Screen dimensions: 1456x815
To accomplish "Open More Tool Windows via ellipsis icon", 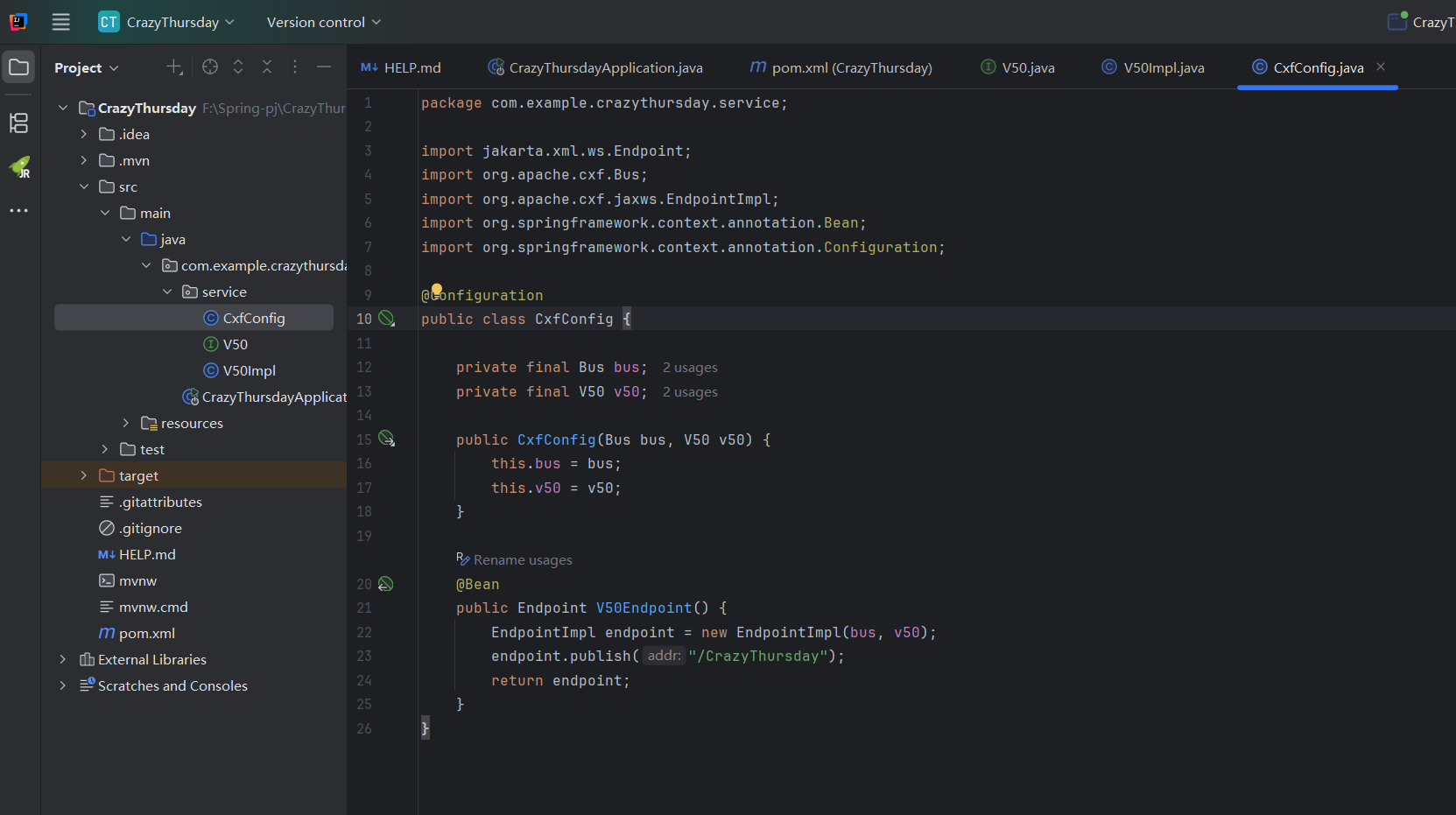I will pyautogui.click(x=18, y=210).
